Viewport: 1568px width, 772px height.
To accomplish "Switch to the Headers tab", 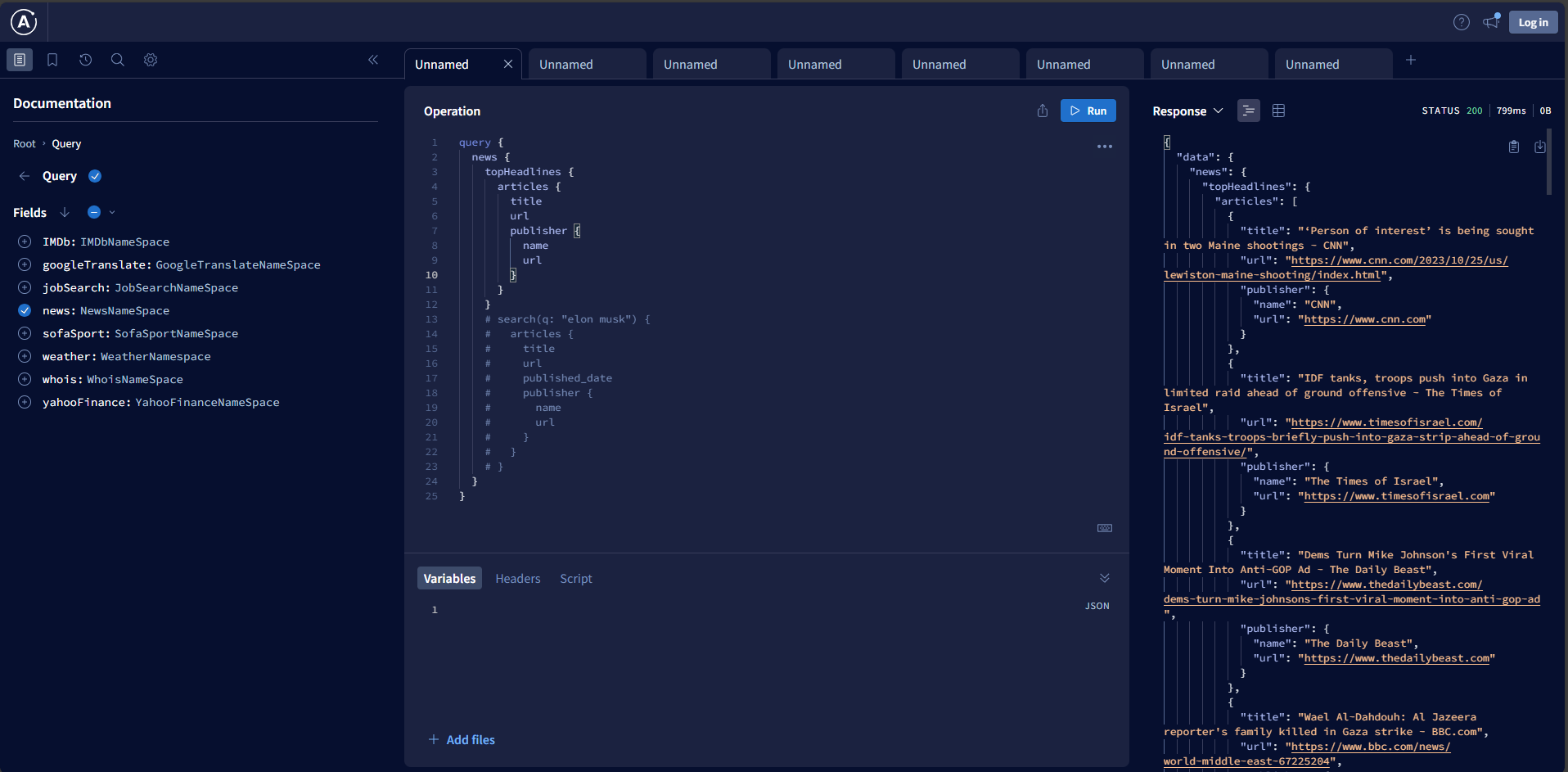I will coord(518,578).
